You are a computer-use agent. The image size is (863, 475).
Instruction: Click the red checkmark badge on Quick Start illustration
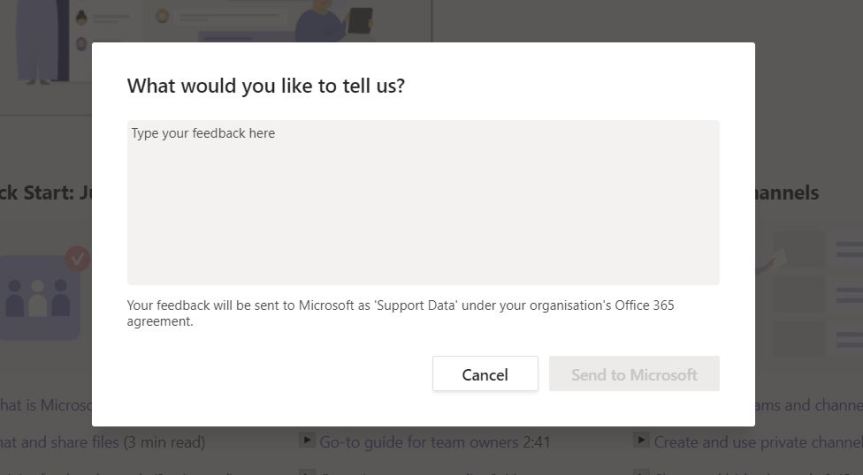point(77,259)
